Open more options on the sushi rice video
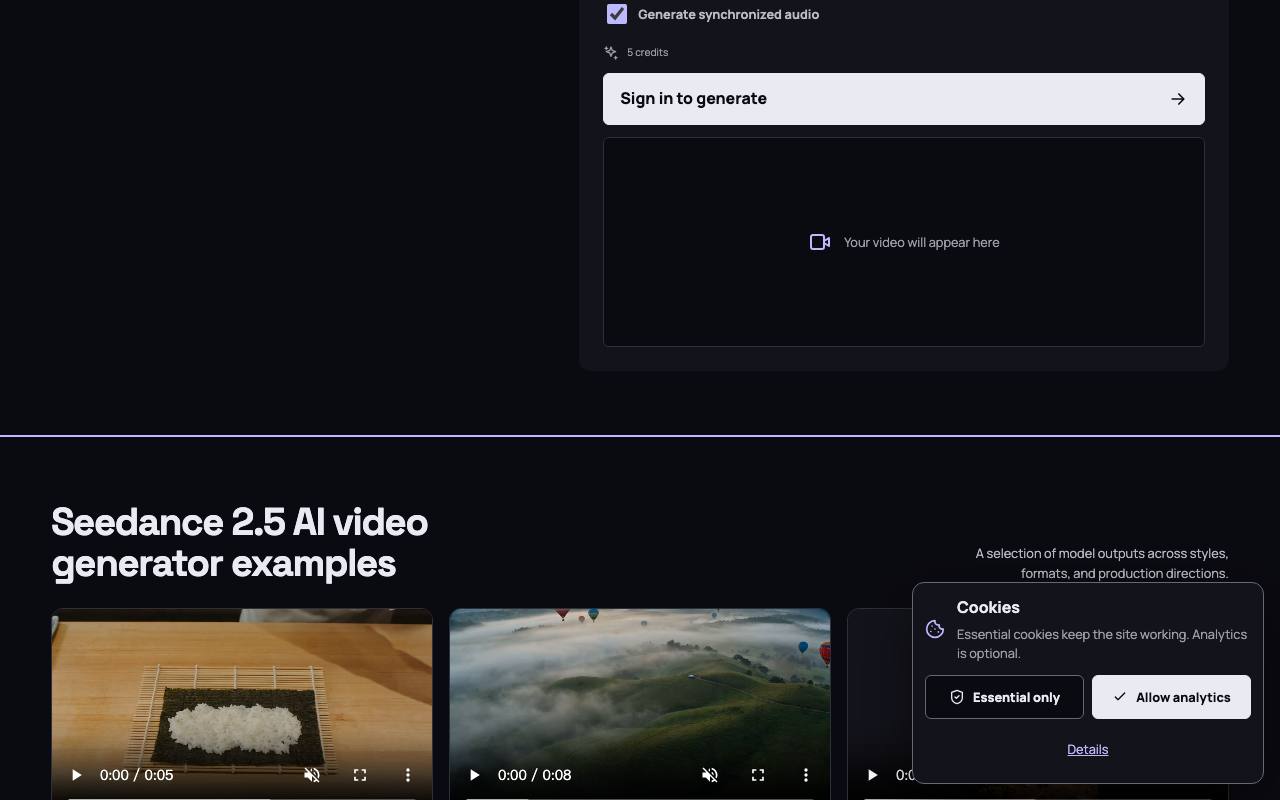The image size is (1280, 800). 408,775
